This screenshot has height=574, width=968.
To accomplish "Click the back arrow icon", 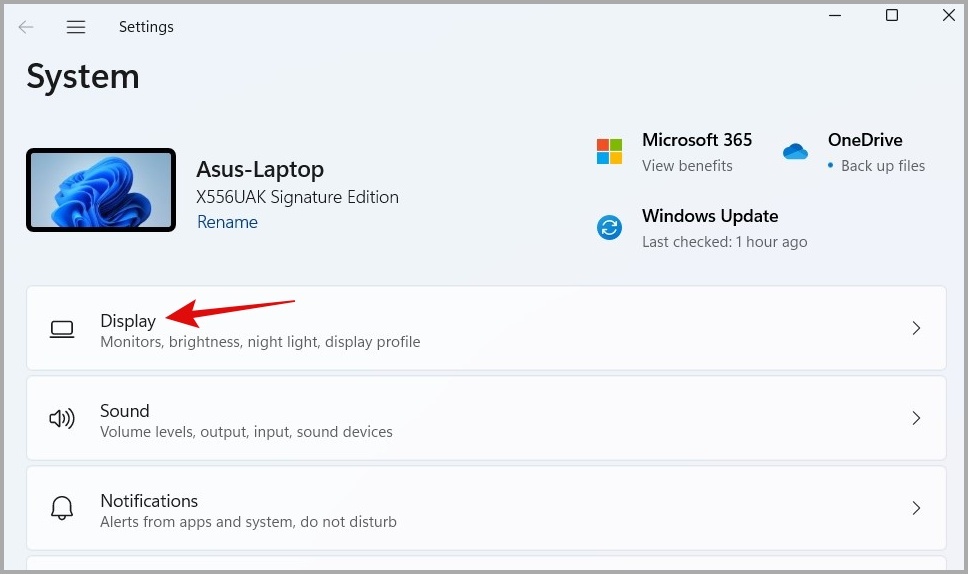I will [x=25, y=27].
